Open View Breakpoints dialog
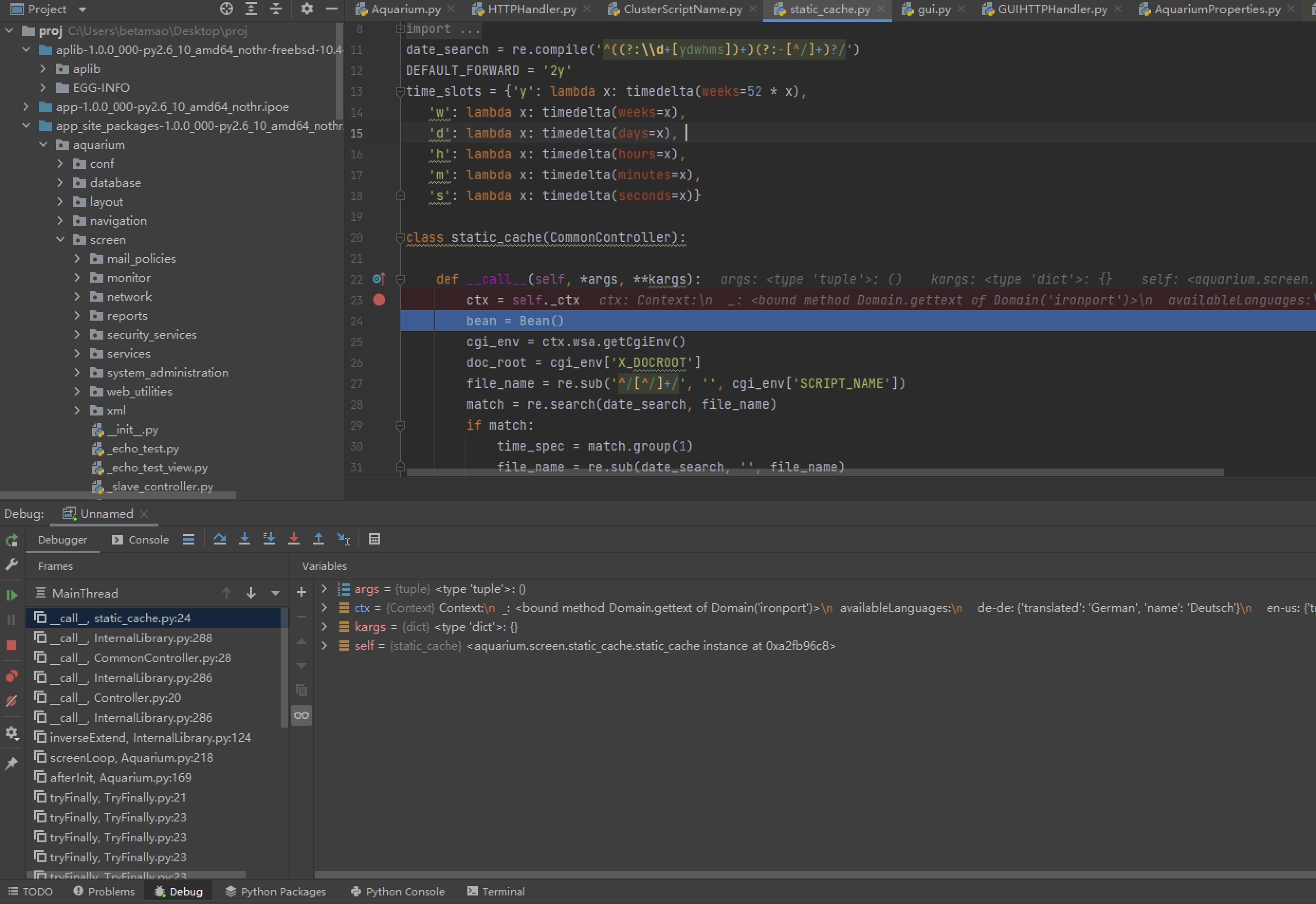The width and height of the screenshot is (1316, 904). [x=11, y=676]
